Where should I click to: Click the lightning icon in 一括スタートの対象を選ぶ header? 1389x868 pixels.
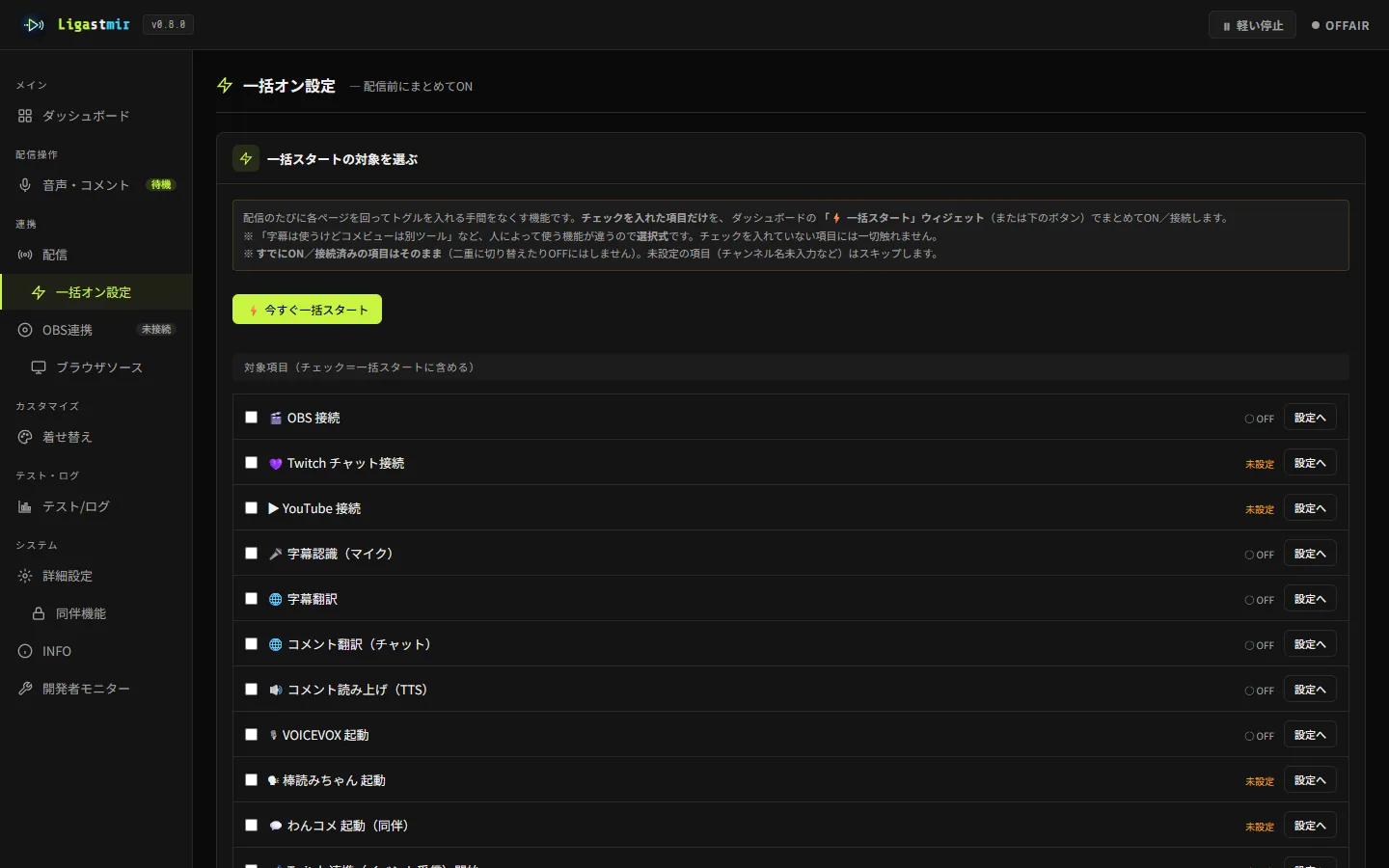pyautogui.click(x=246, y=159)
